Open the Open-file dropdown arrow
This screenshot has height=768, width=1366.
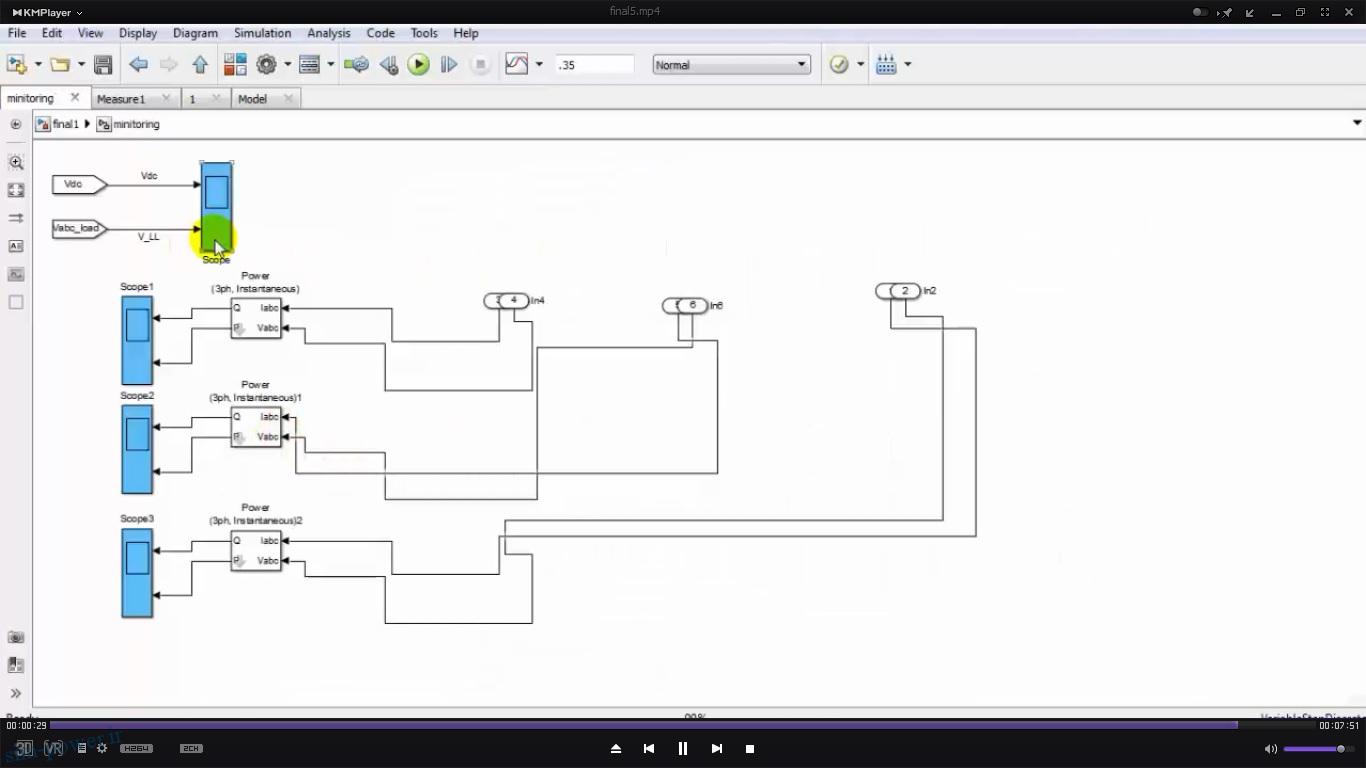(x=81, y=65)
